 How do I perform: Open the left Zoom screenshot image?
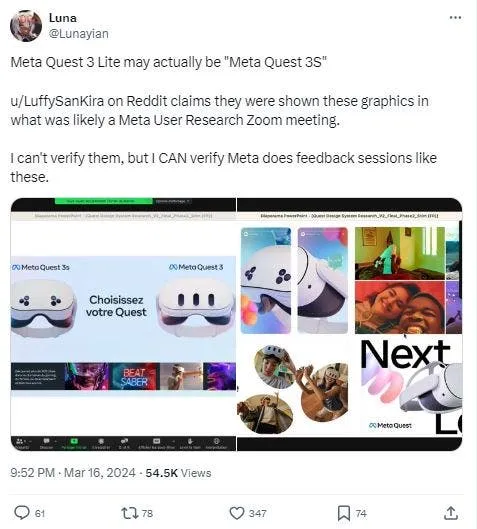[x=123, y=324]
